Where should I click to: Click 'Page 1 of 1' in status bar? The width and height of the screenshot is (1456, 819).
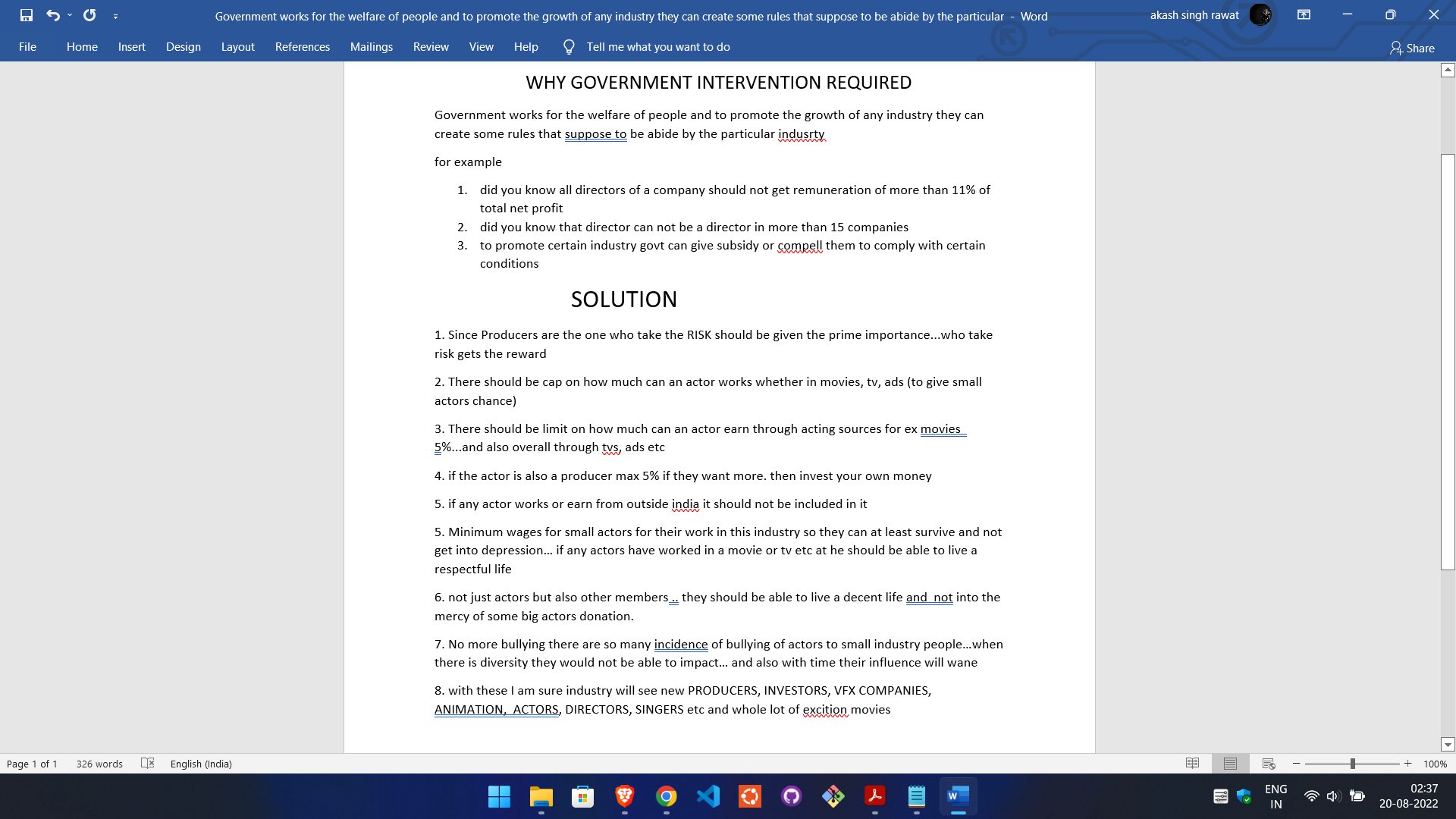32,764
